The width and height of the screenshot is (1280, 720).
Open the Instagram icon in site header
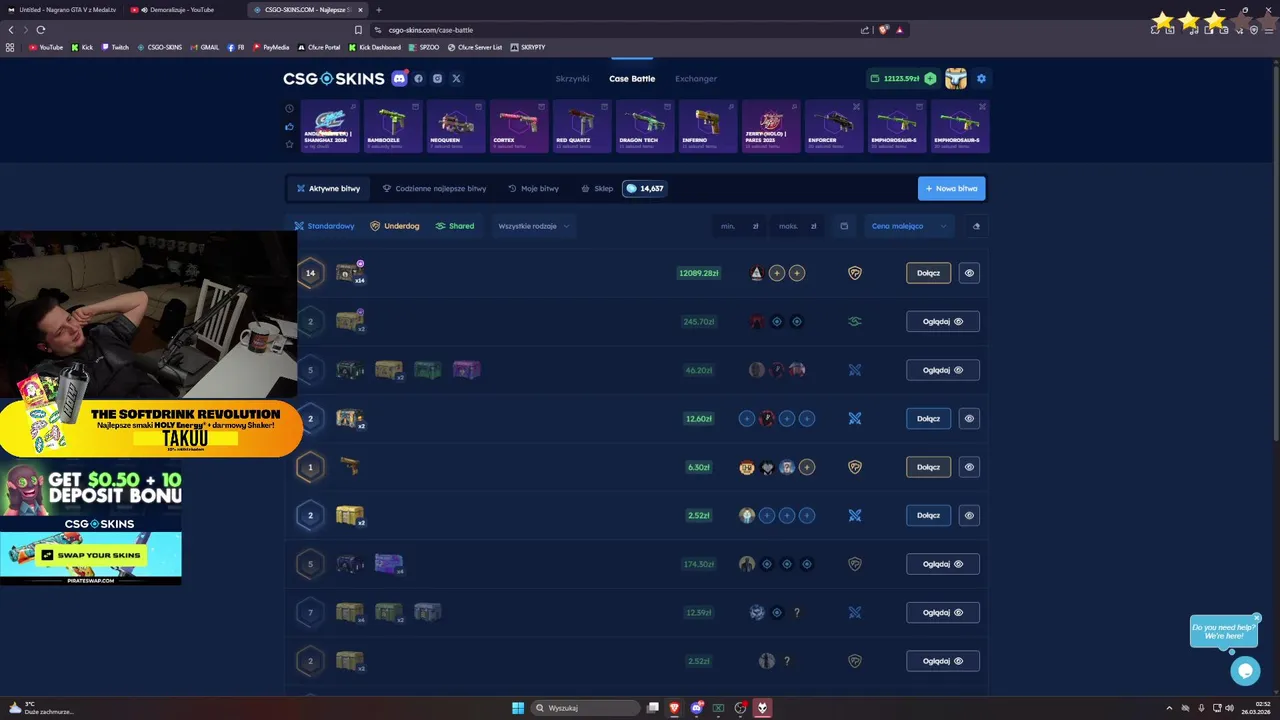pos(437,78)
